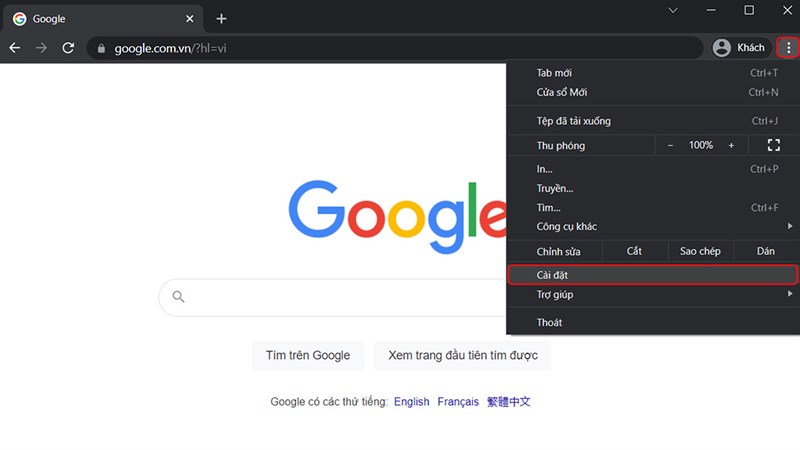Click the Google logo
Viewport: 800px width, 450px height.
point(398,217)
